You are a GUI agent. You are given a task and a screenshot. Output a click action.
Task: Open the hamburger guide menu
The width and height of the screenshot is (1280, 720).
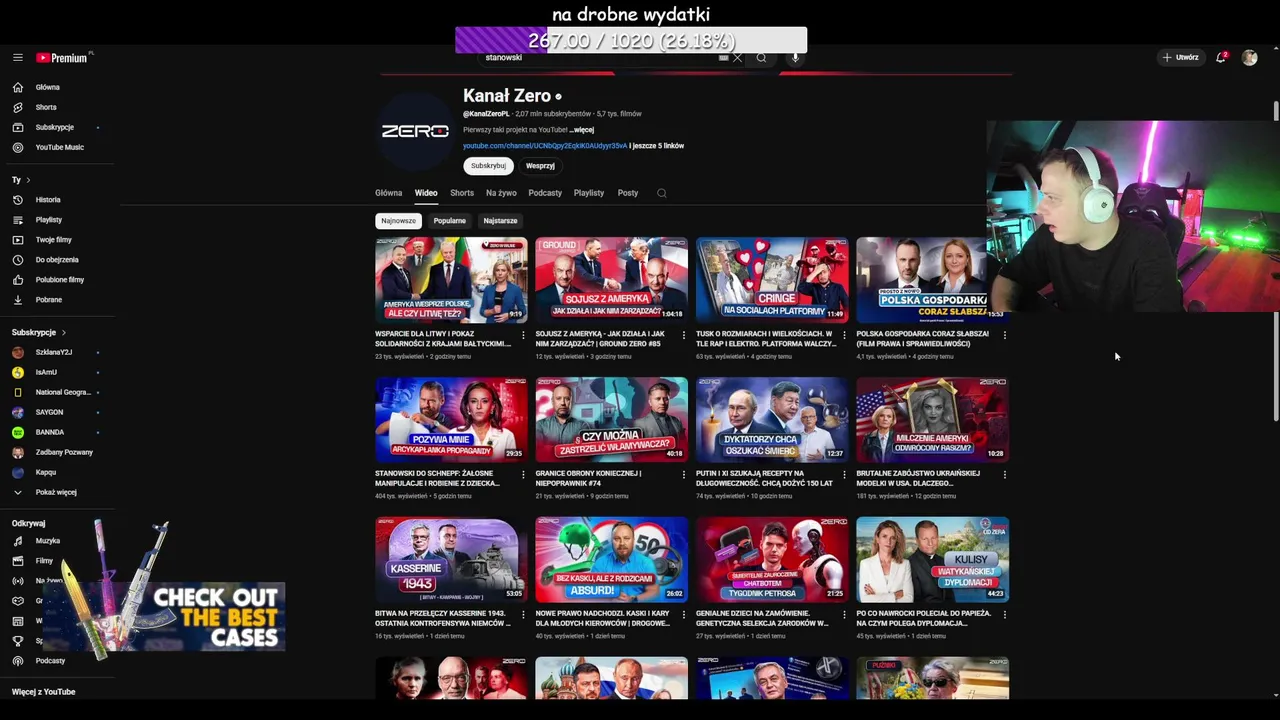click(x=18, y=58)
